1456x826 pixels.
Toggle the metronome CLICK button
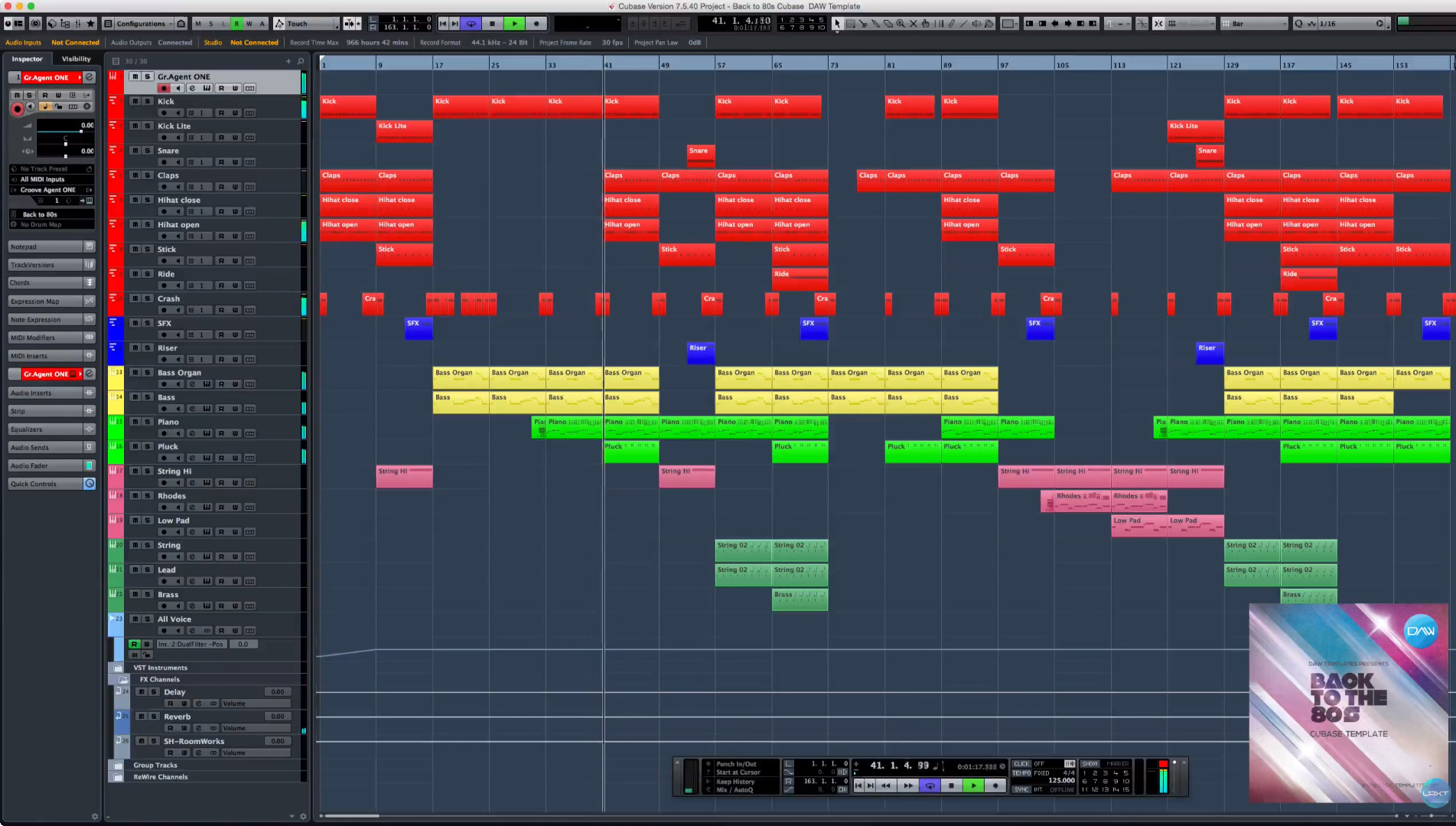[x=1021, y=764]
